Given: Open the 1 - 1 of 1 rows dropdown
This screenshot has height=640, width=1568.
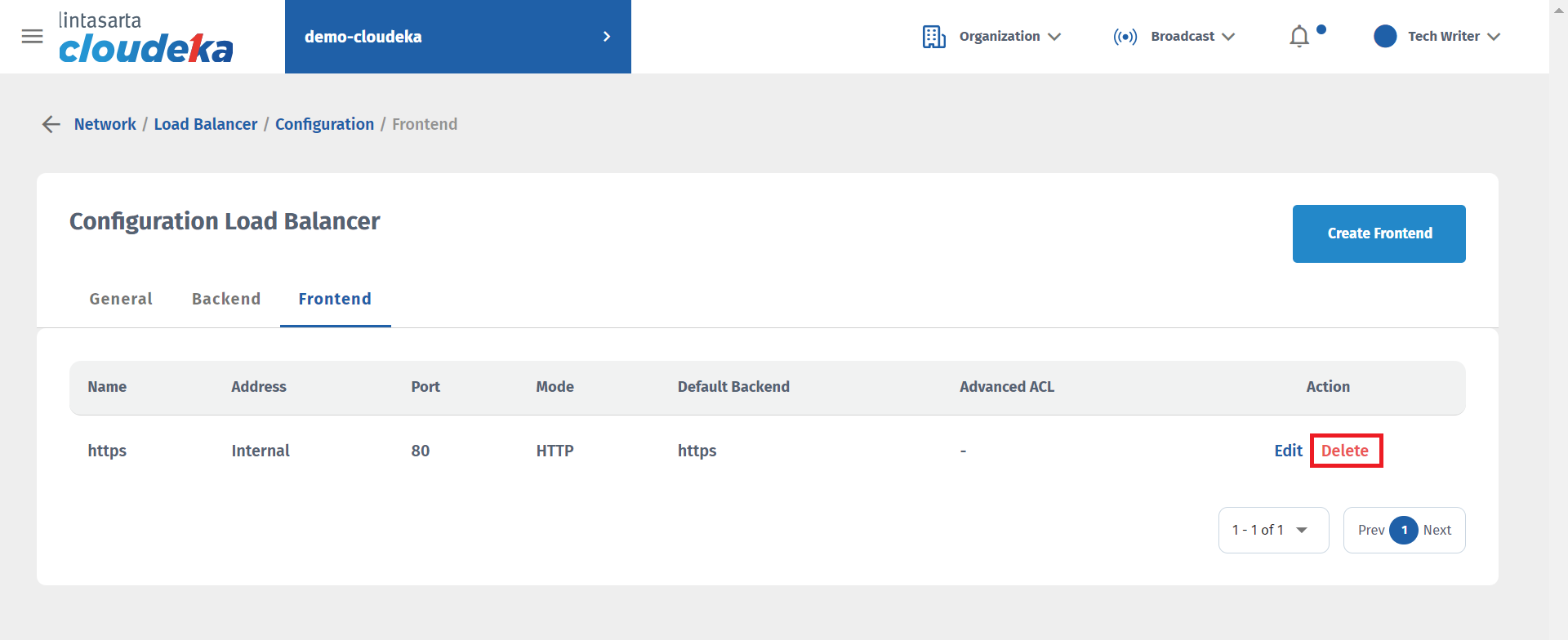Looking at the screenshot, I should point(1274,530).
